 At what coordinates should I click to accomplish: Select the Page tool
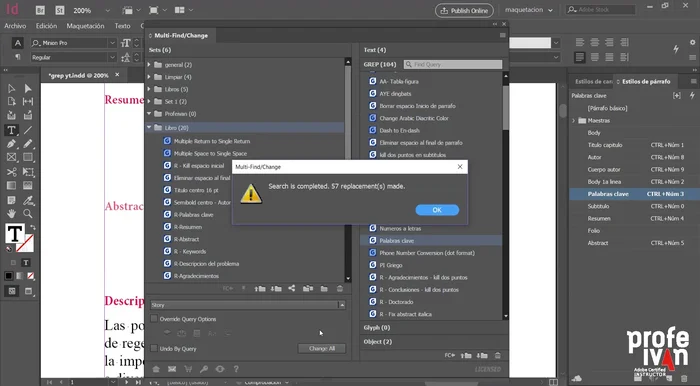coord(11,102)
